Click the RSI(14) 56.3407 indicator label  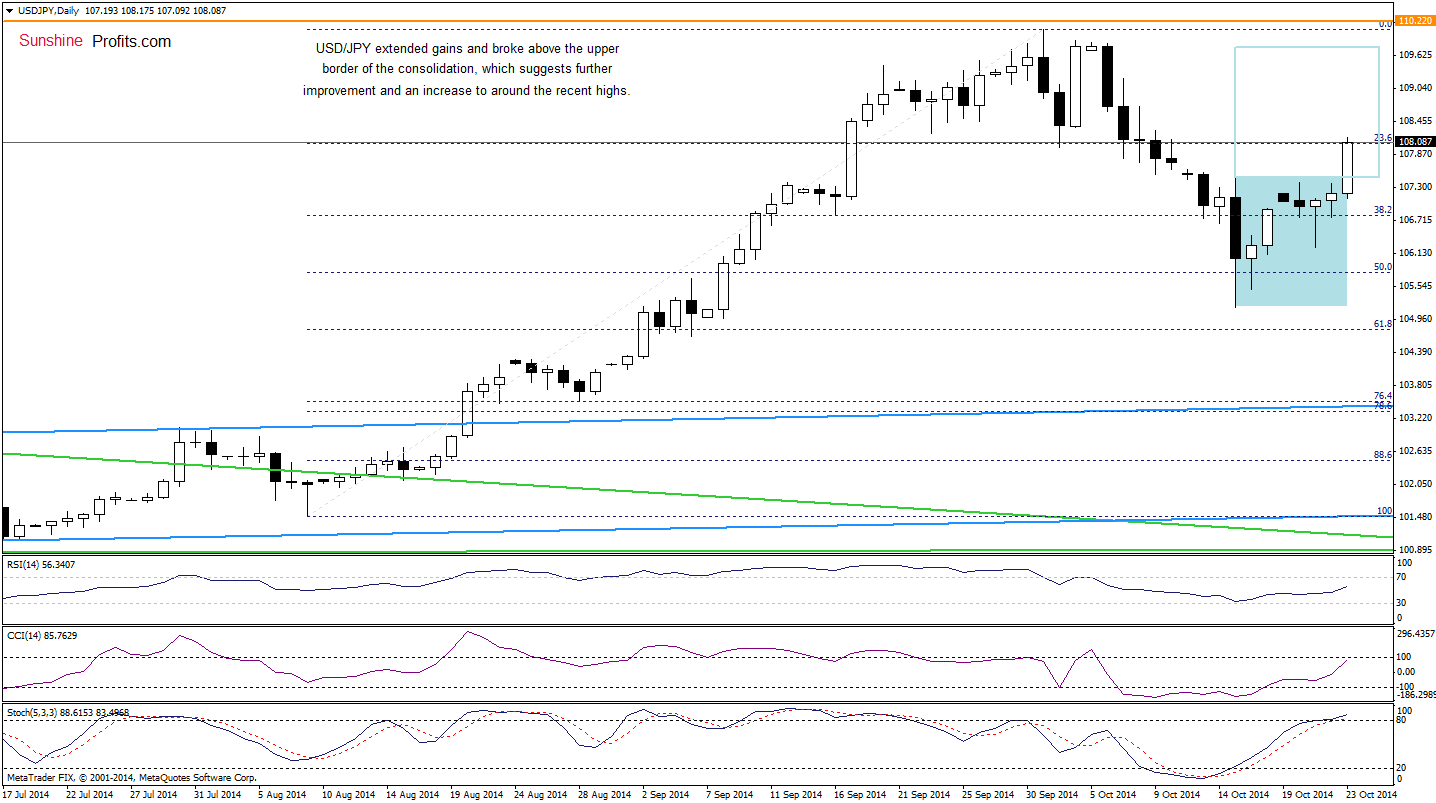point(40,565)
